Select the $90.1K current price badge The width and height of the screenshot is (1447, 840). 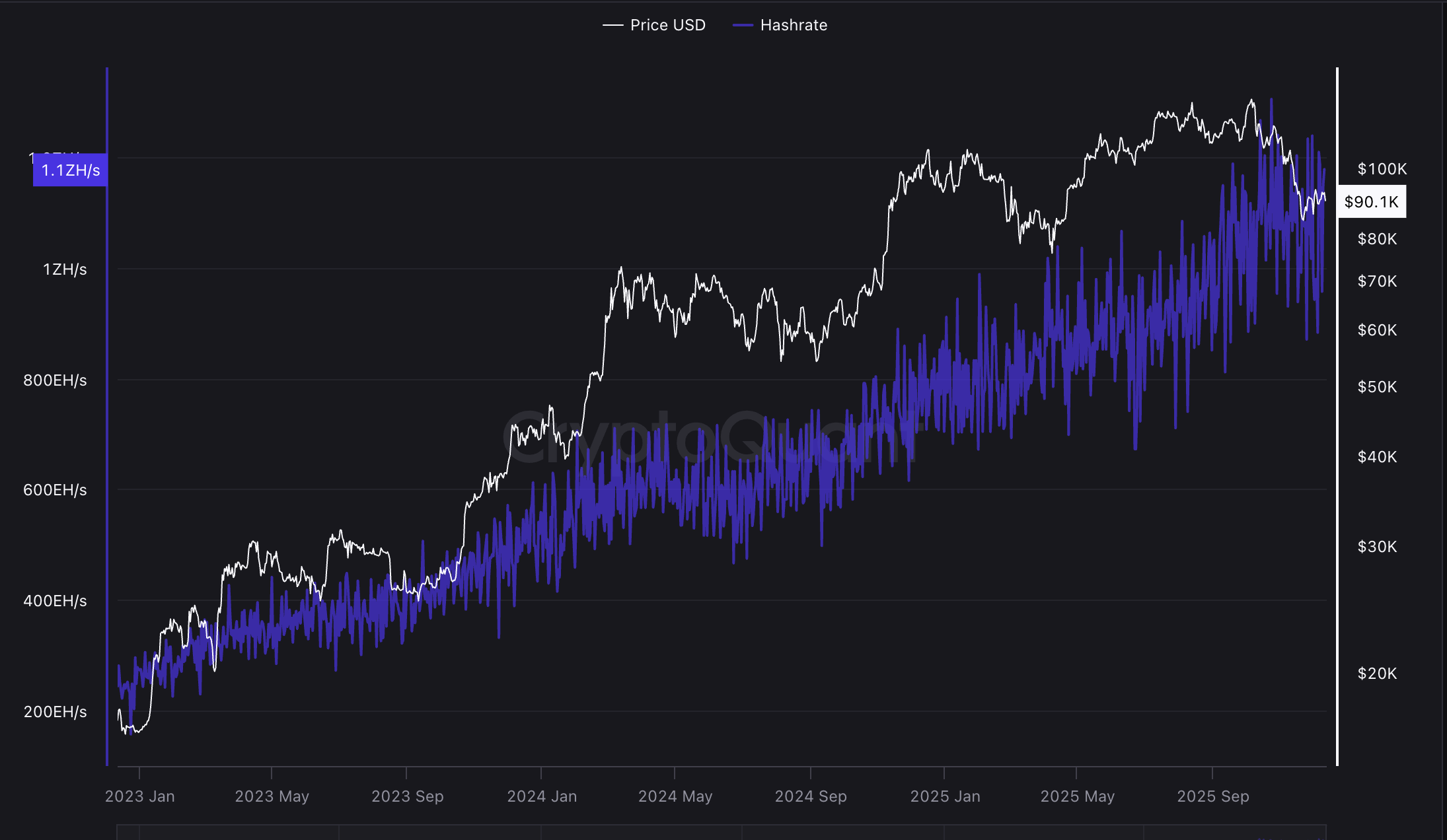point(1372,202)
